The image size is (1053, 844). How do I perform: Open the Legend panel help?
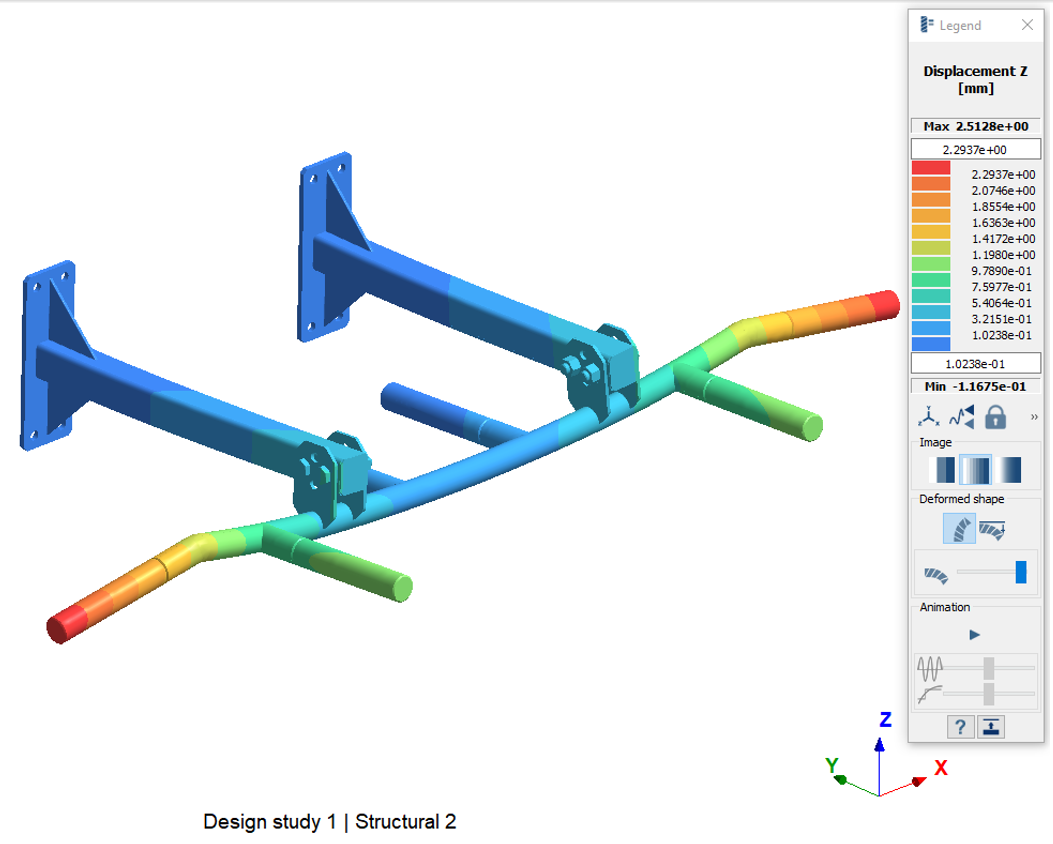(x=960, y=727)
